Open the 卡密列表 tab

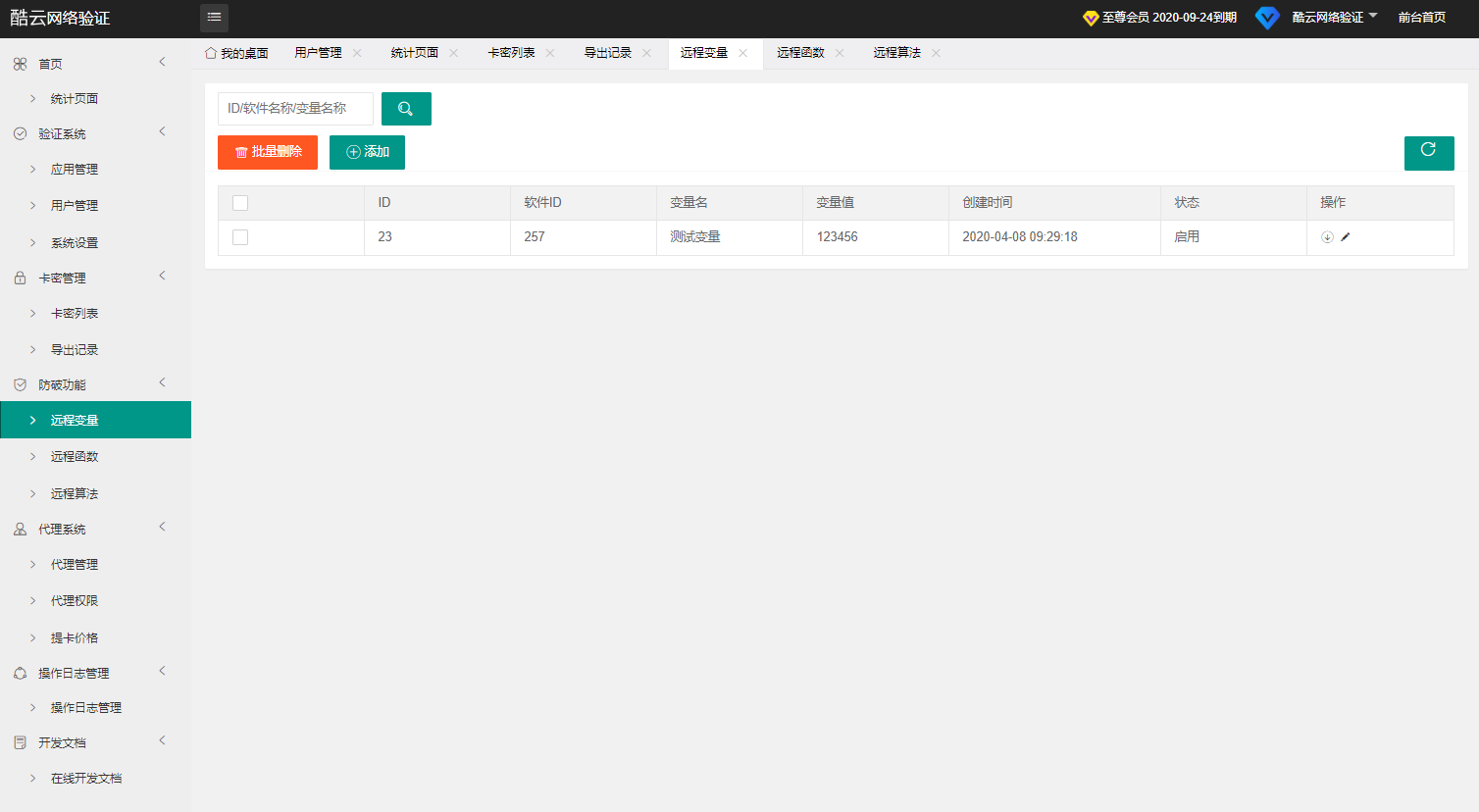tap(512, 54)
